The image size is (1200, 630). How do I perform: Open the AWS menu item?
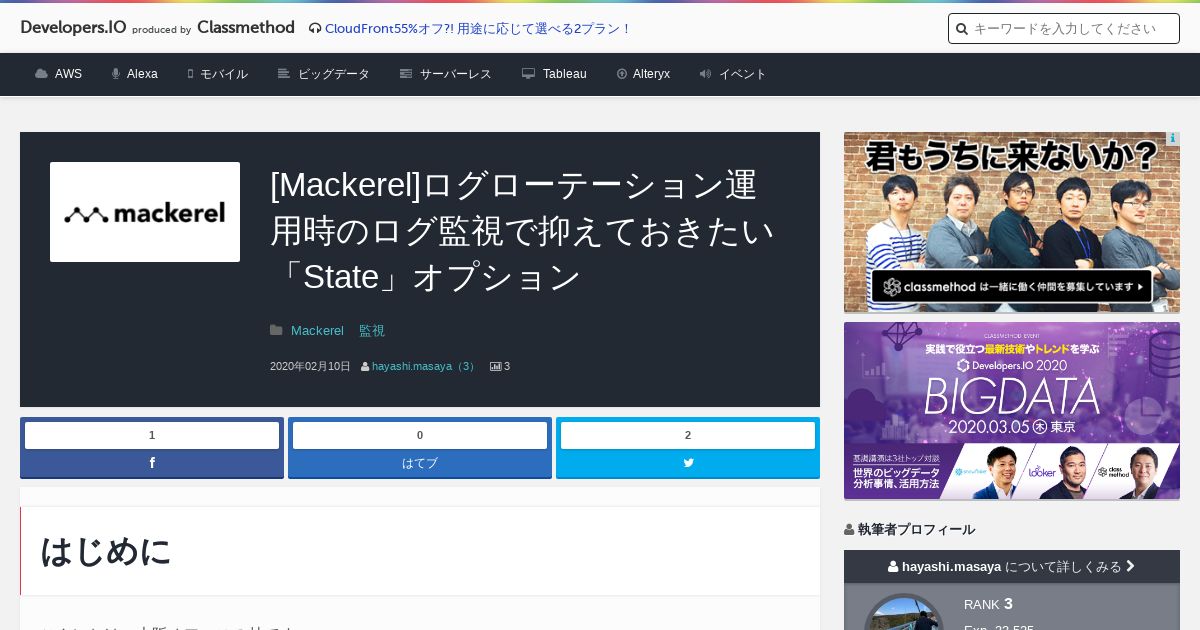[x=68, y=74]
